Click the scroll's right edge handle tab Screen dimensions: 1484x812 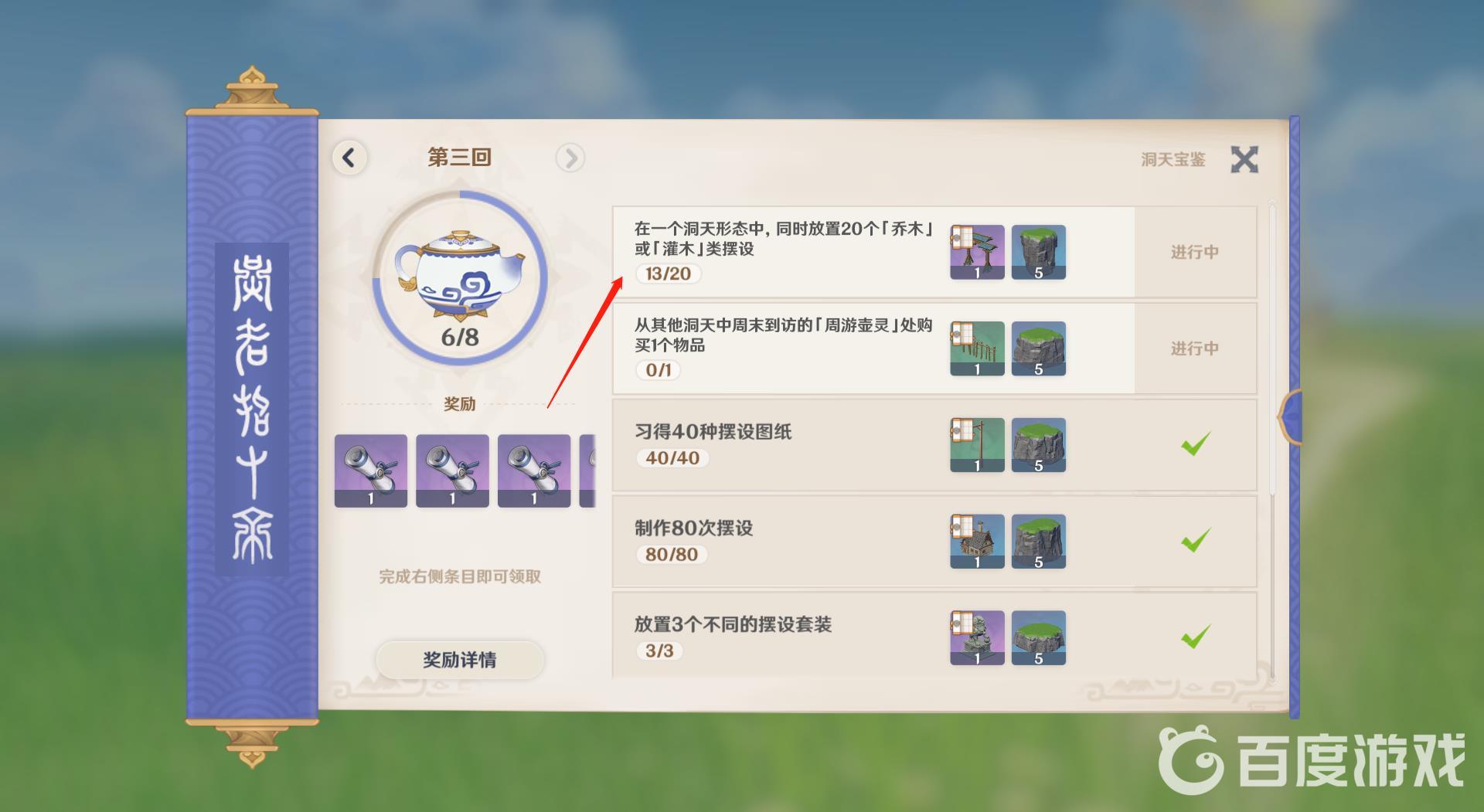tap(1291, 417)
